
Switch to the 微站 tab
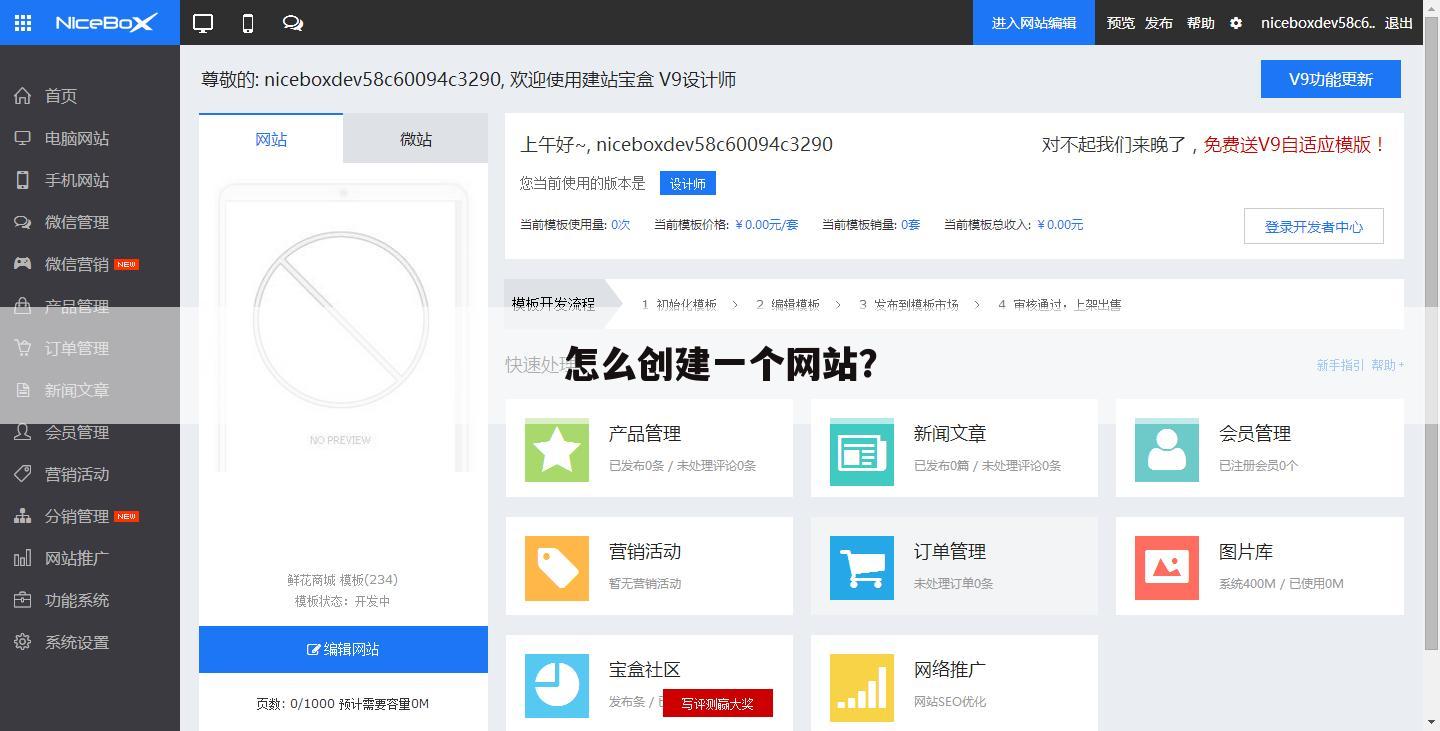click(415, 139)
